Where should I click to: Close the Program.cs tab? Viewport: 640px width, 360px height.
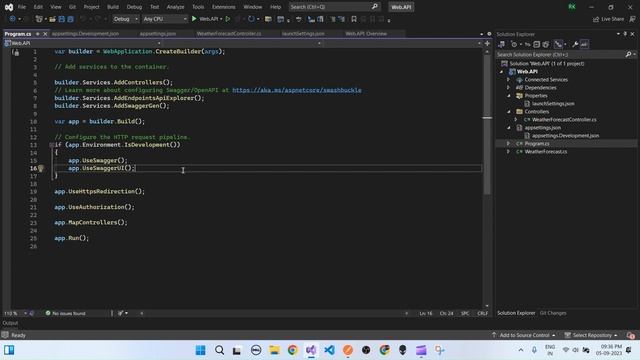45,34
